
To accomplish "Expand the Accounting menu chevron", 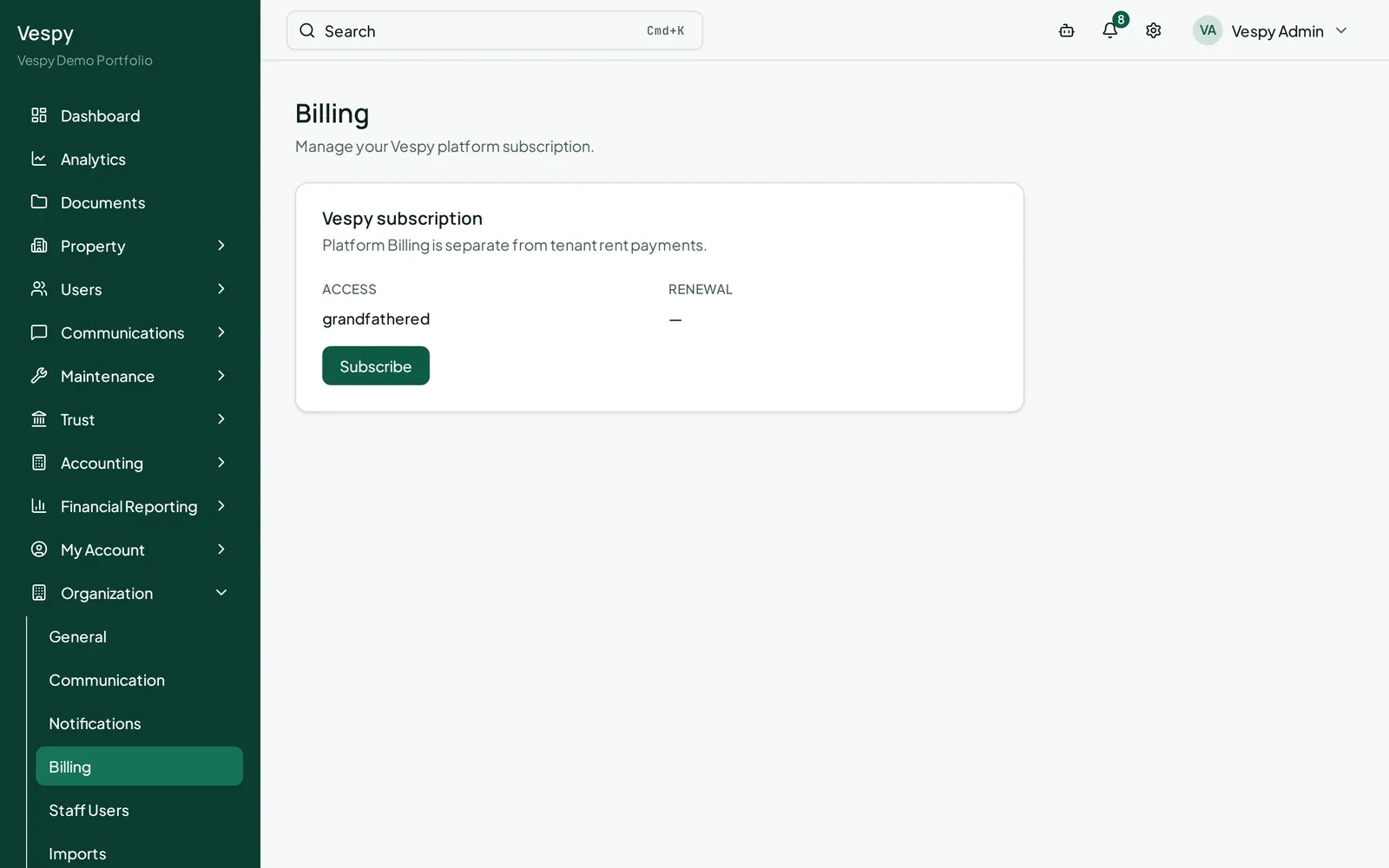I will click(x=221, y=463).
